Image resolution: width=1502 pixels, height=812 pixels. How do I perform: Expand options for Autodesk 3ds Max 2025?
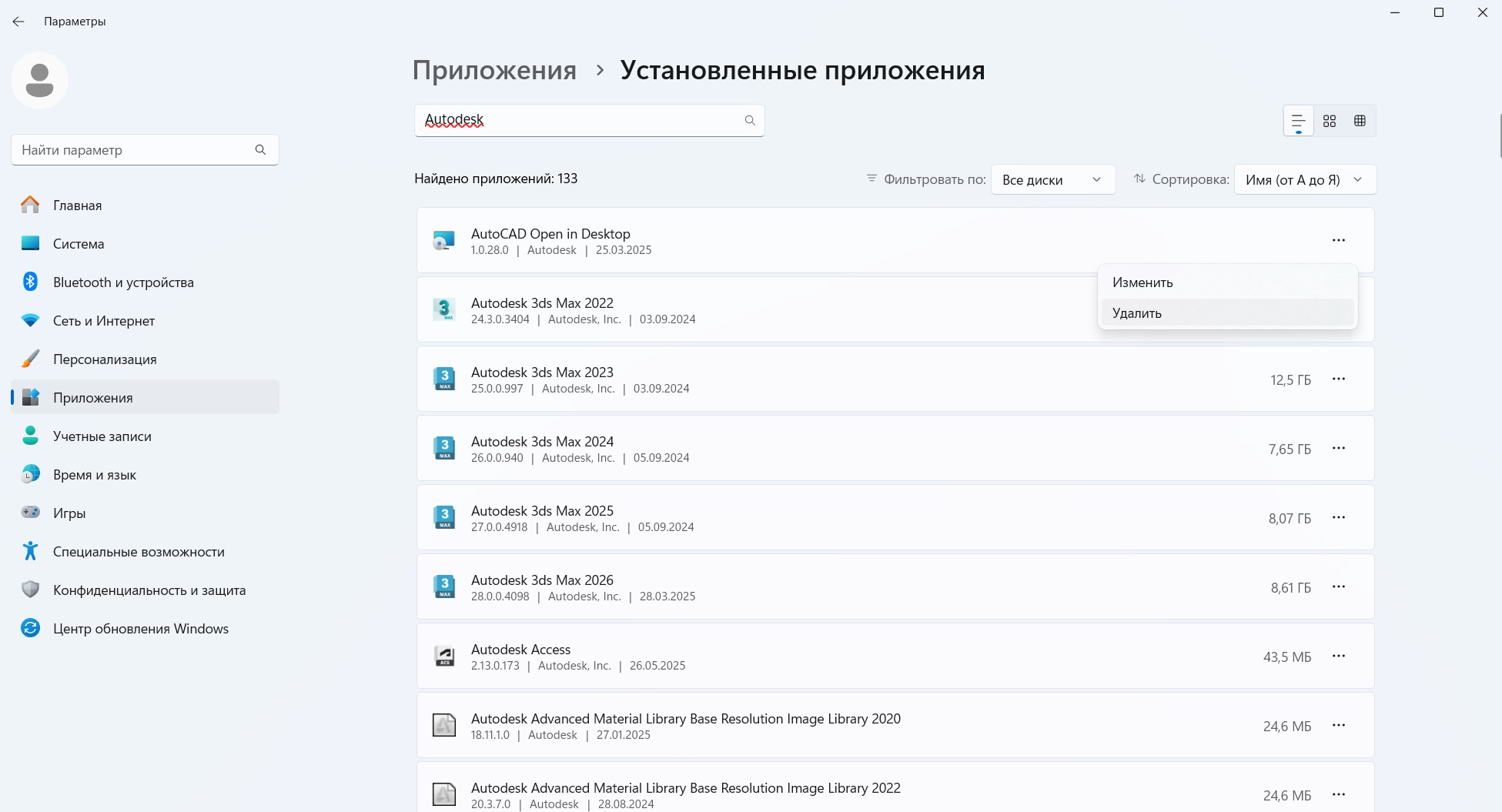[x=1339, y=517]
